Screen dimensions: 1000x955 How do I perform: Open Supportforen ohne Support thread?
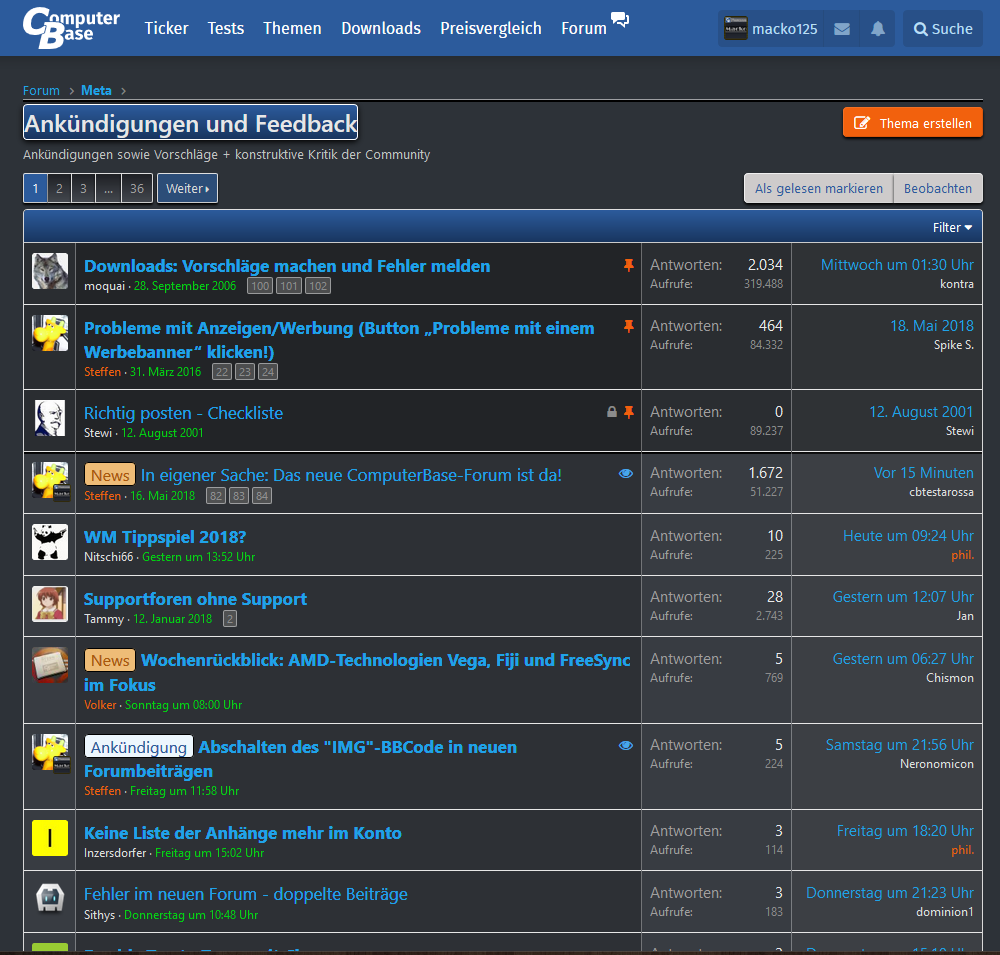[195, 599]
